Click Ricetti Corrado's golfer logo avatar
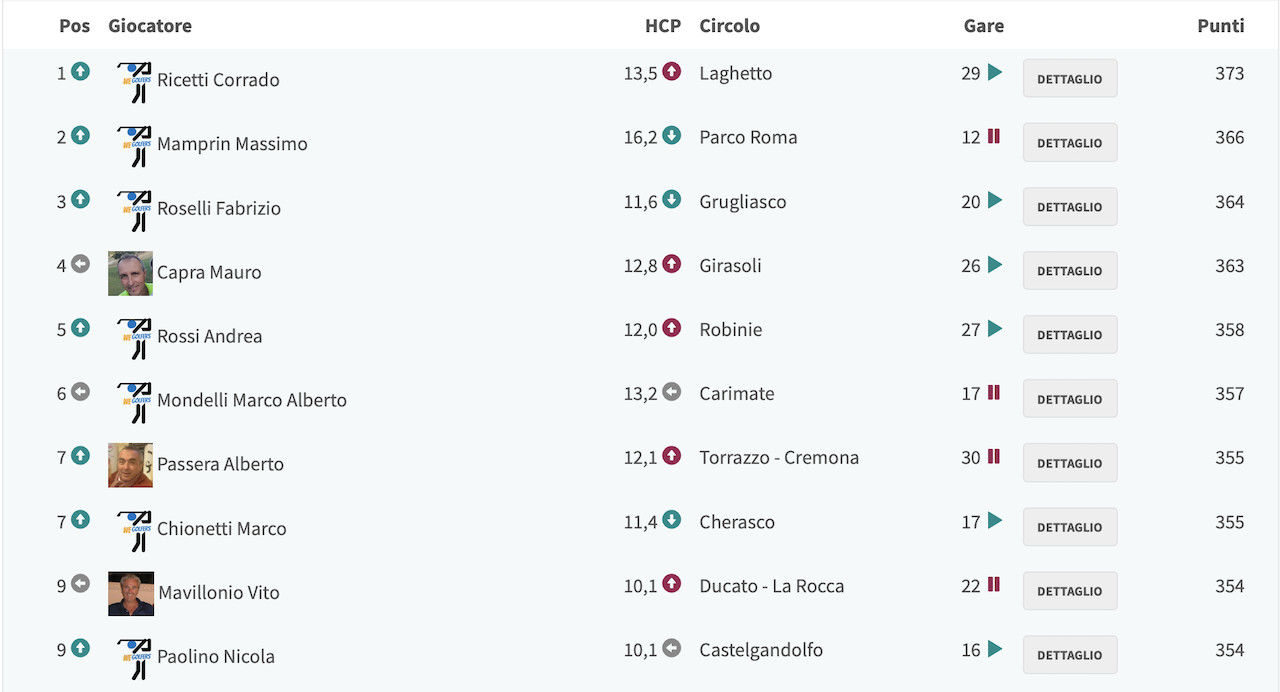Image resolution: width=1280 pixels, height=692 pixels. pyautogui.click(x=133, y=80)
